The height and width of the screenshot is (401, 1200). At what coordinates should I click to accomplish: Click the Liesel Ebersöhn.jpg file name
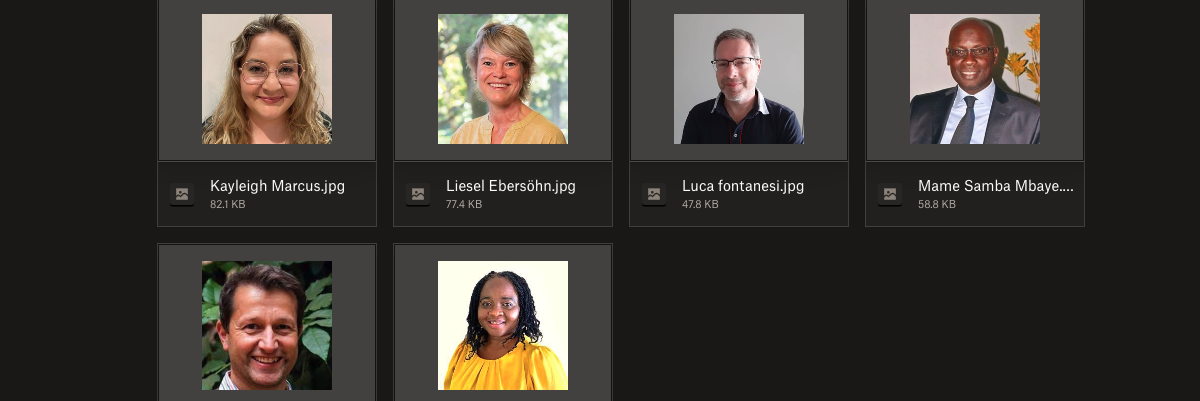pos(511,186)
